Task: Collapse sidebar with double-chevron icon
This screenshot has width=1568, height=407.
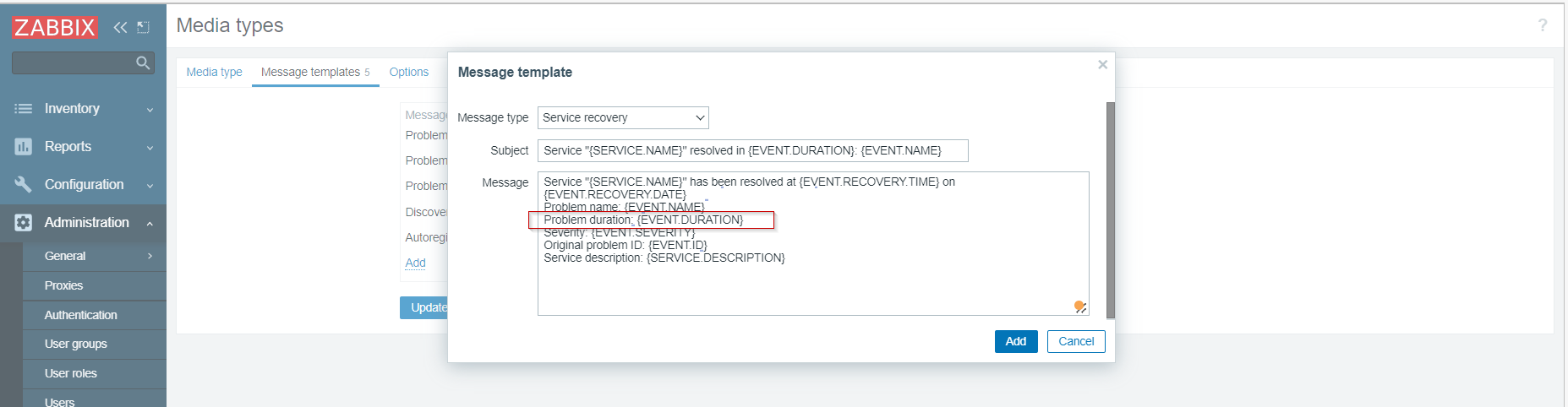Action: (120, 27)
